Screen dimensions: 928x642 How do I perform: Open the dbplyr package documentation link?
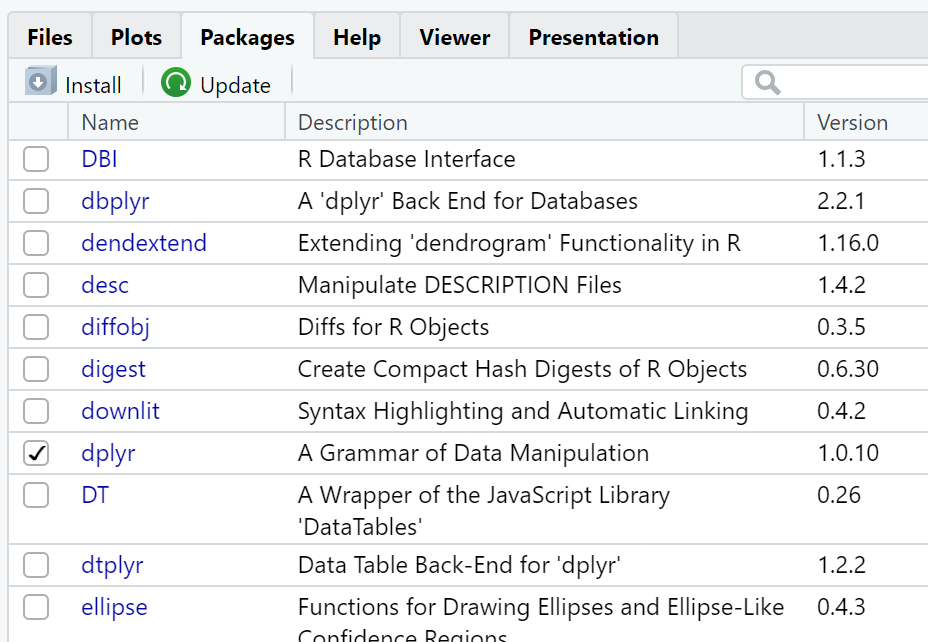tap(115, 201)
